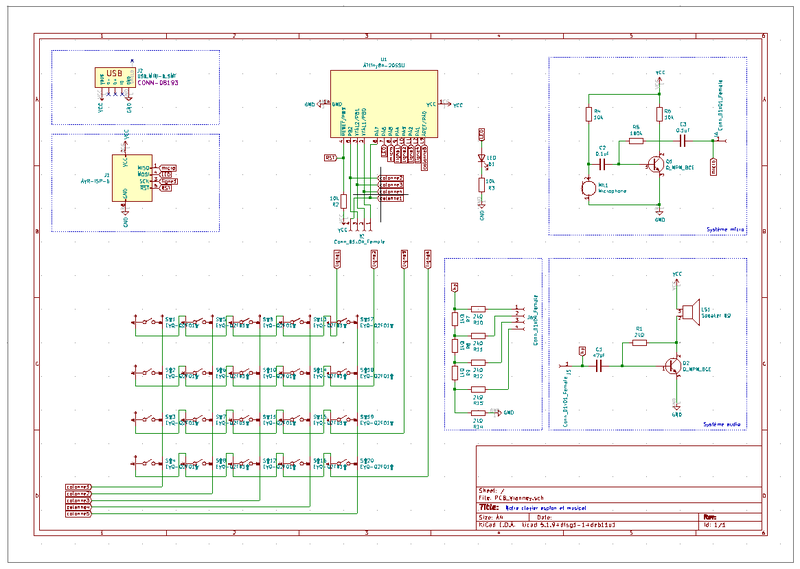Select the LS1 speaker symbol
The width and height of the screenshot is (800, 569).
[x=688, y=313]
